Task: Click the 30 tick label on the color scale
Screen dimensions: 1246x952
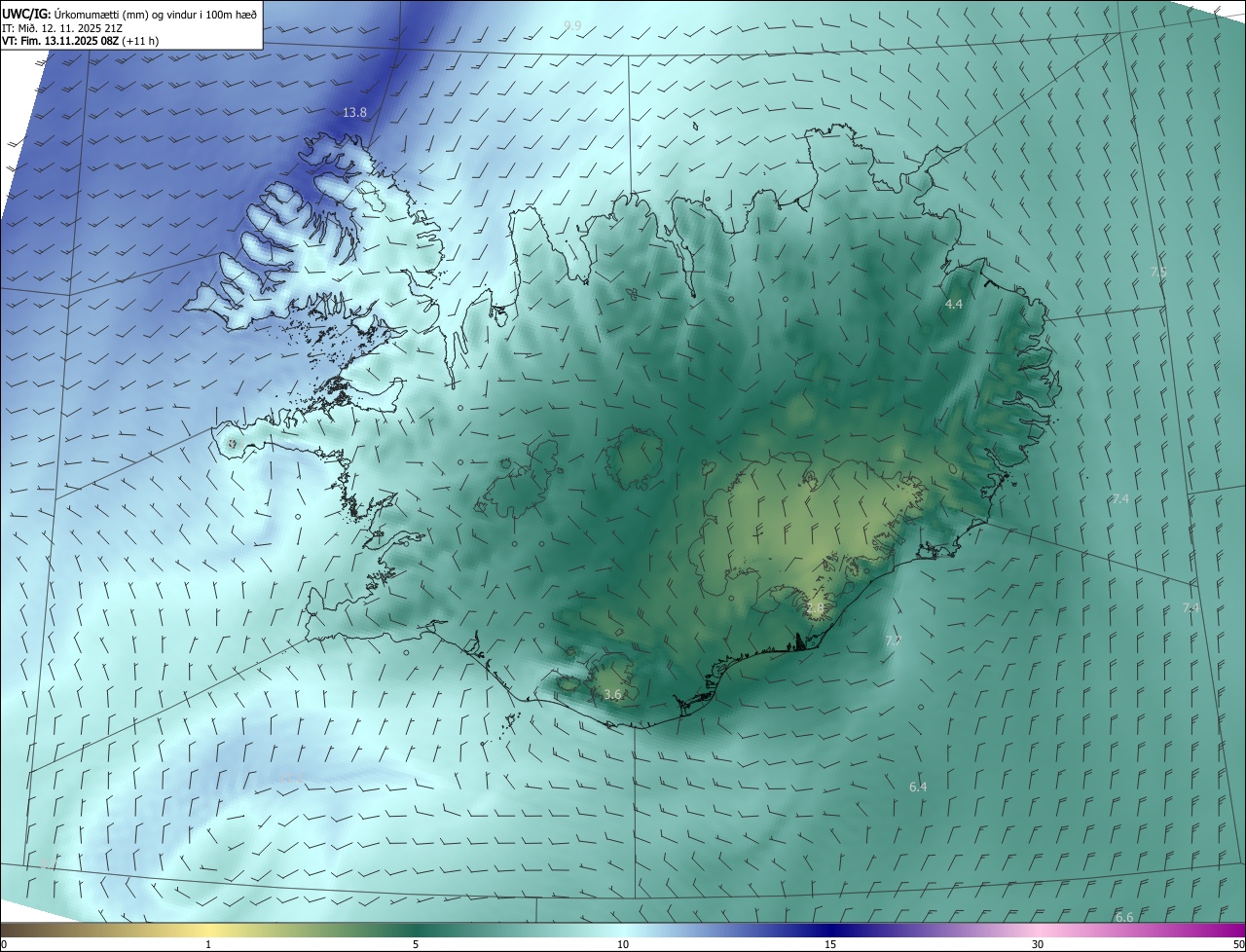Action: 1038,944
